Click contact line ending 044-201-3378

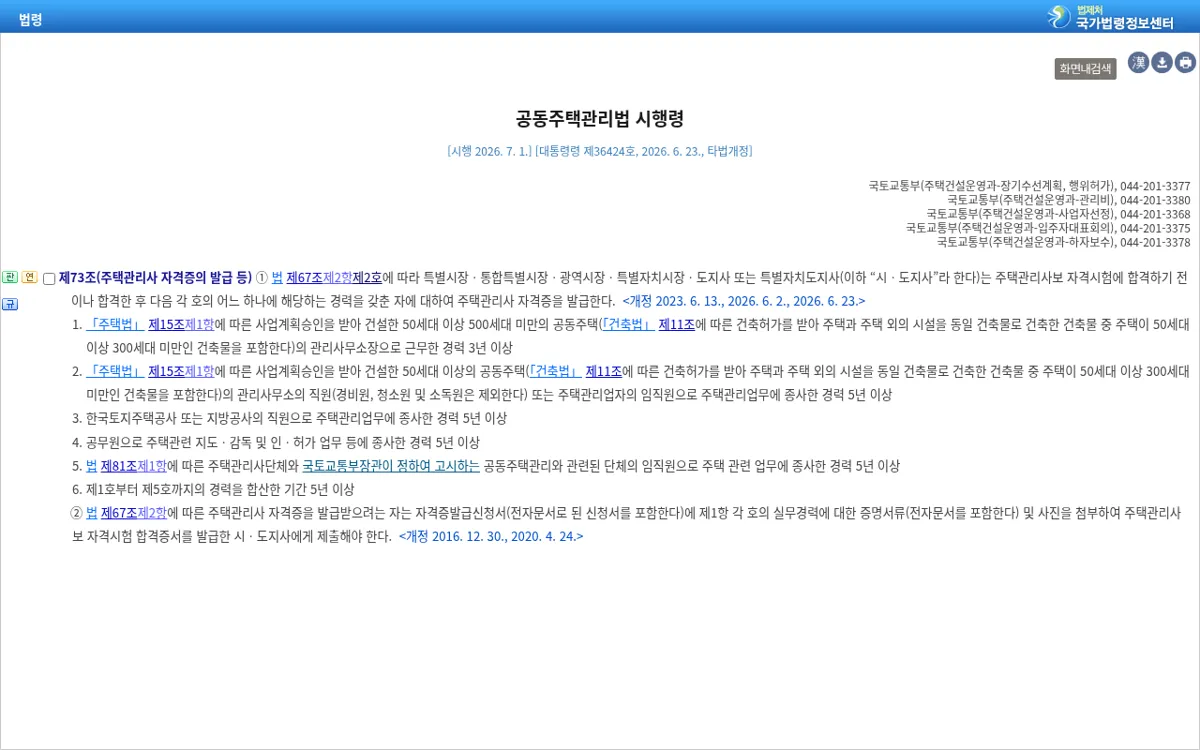1063,242
